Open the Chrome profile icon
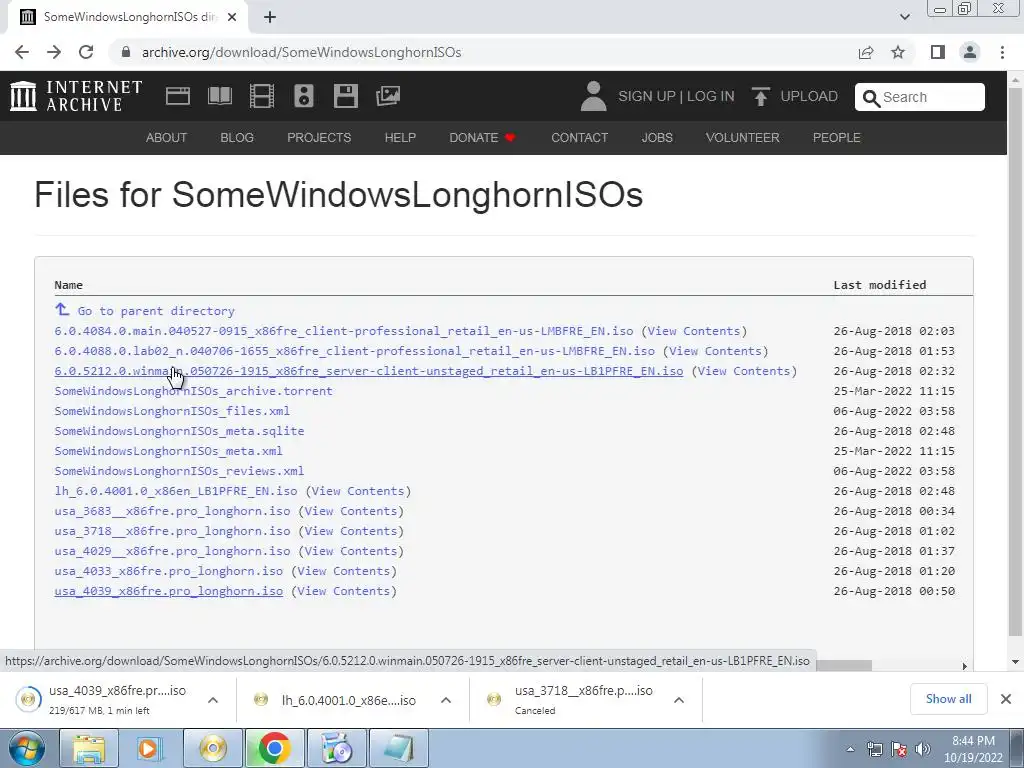Viewport: 1024px width, 768px height. [x=970, y=52]
